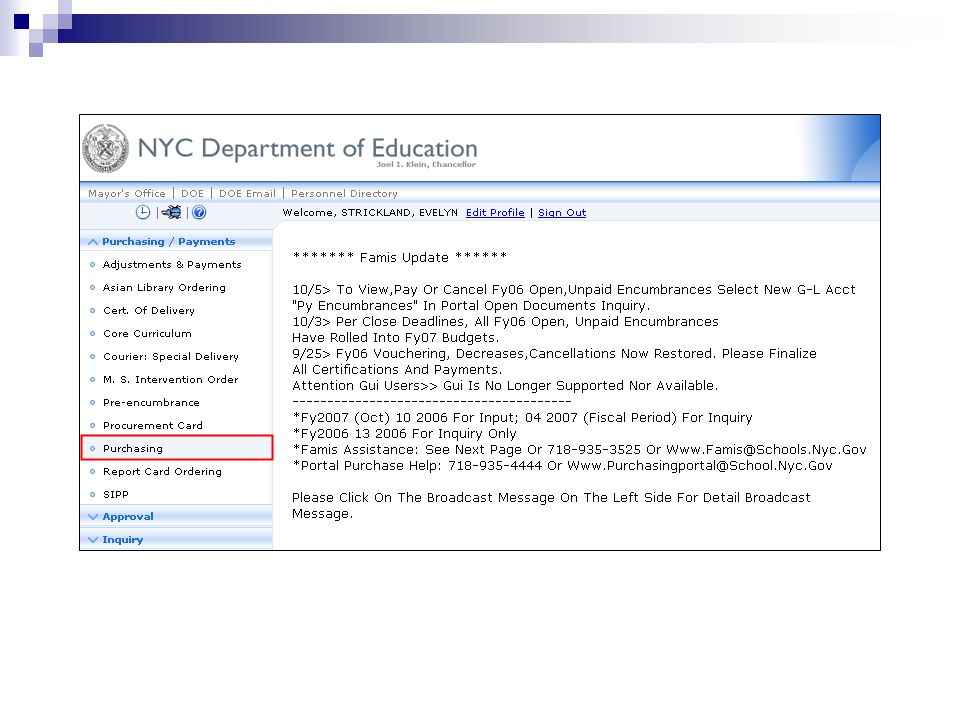Click the clock history icon
The height and width of the screenshot is (720, 960).
(143, 212)
